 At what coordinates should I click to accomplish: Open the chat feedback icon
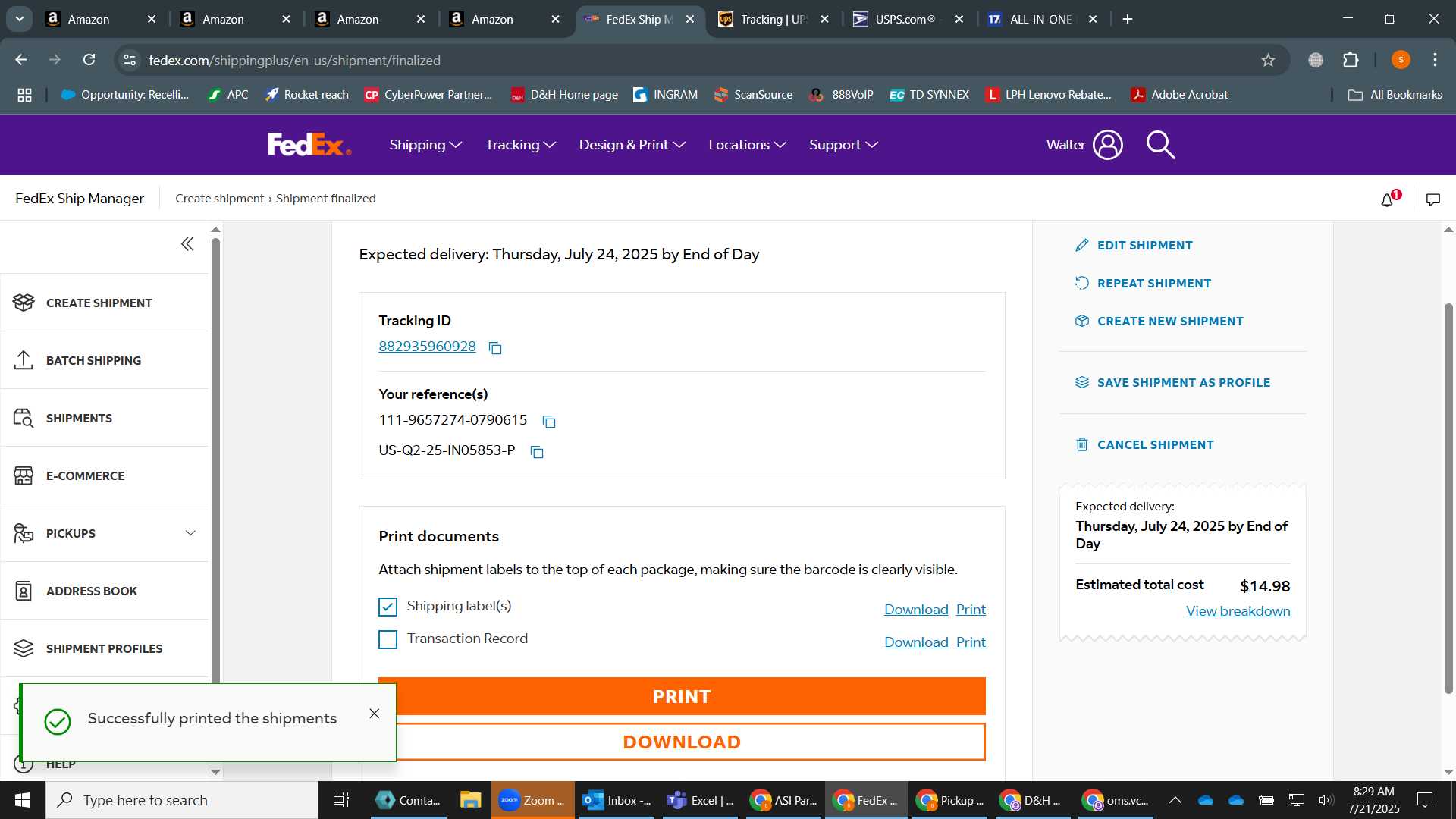1433,199
